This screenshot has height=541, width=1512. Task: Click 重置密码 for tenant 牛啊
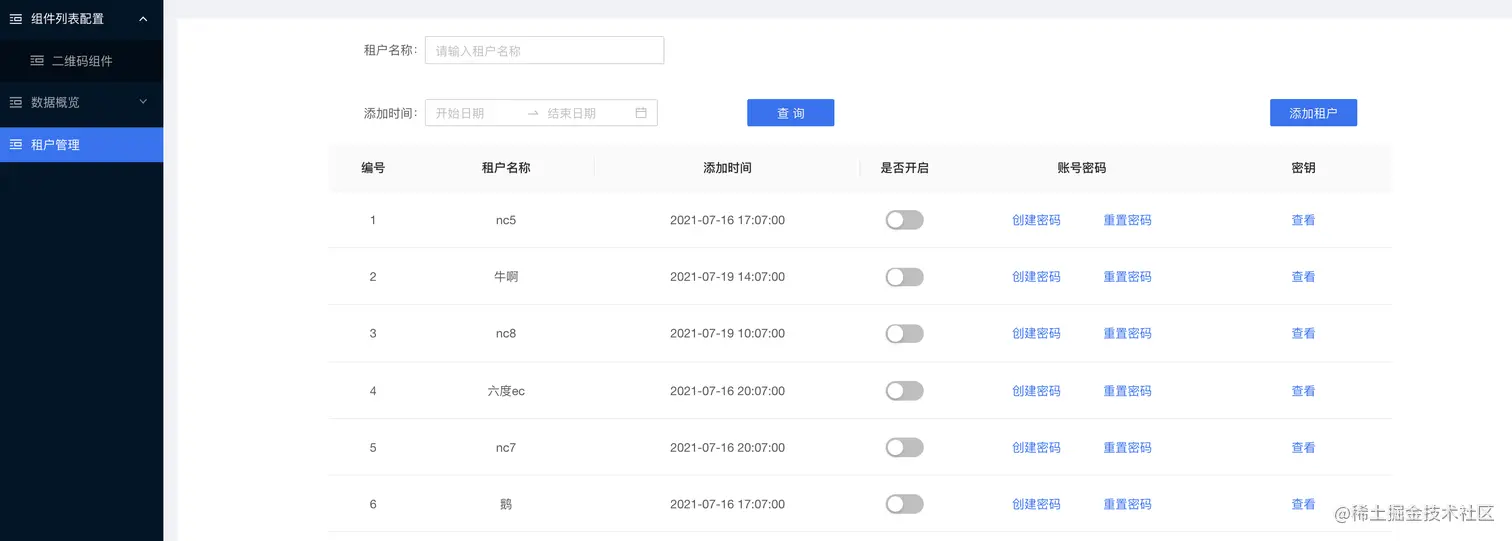pyautogui.click(x=1127, y=277)
